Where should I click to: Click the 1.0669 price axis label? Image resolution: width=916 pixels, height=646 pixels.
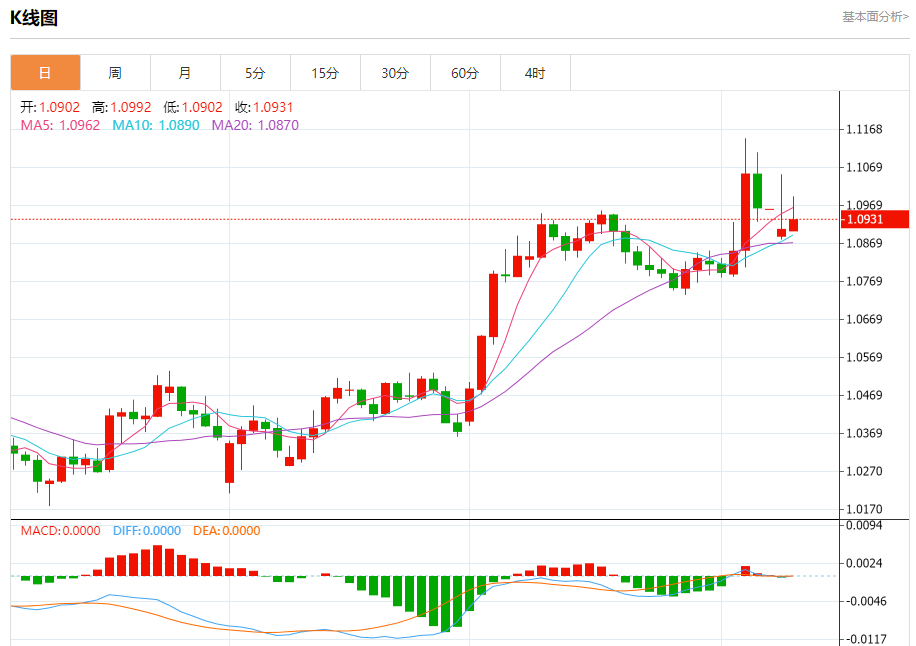[865, 319]
